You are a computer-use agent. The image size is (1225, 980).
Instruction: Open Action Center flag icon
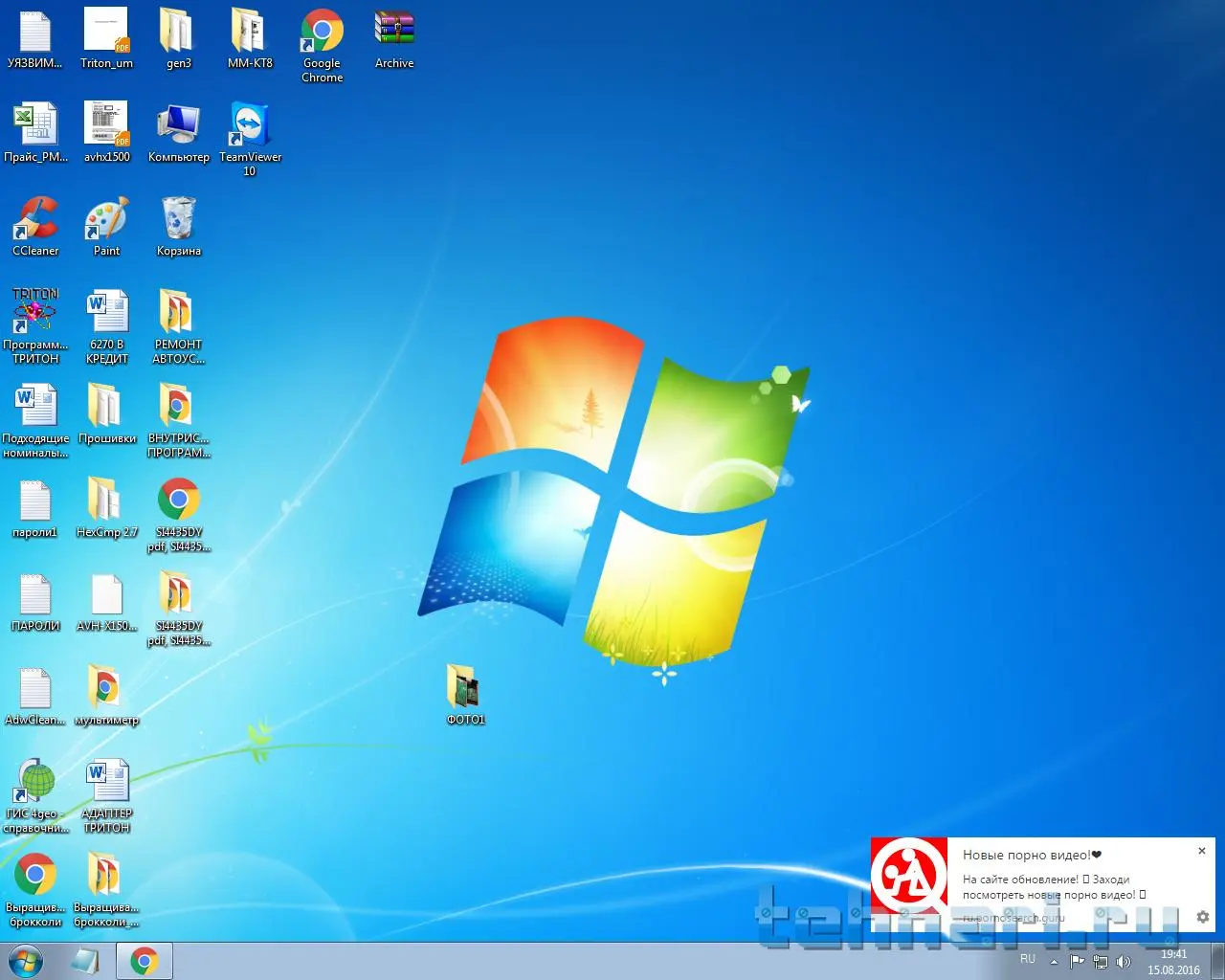(x=1078, y=962)
